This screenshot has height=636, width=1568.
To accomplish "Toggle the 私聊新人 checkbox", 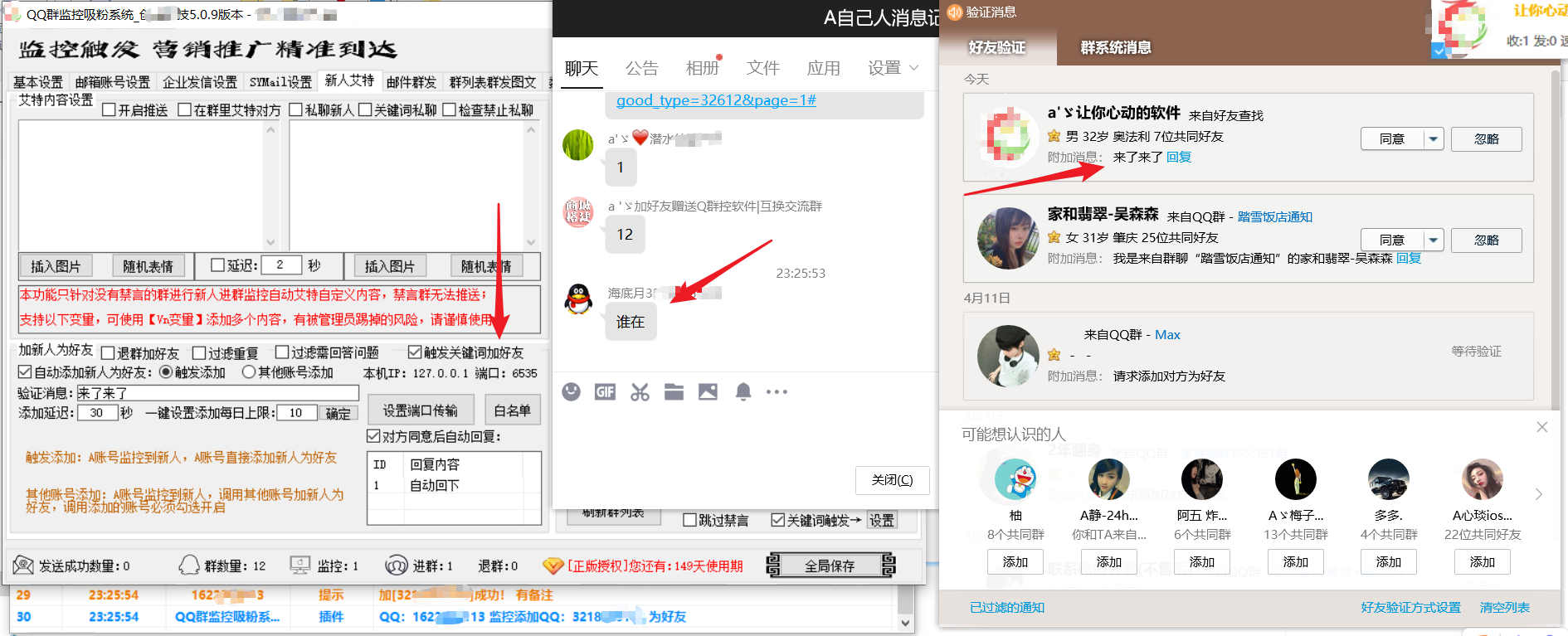I will (x=295, y=110).
